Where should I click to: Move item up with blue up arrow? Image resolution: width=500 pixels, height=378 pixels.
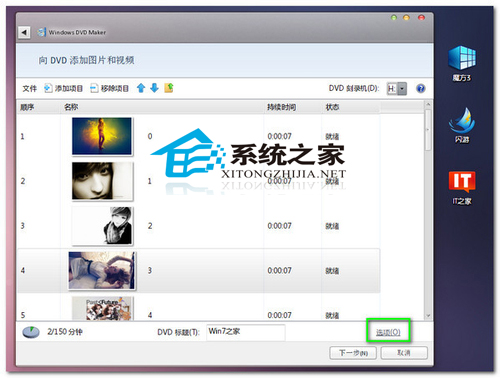pos(141,88)
